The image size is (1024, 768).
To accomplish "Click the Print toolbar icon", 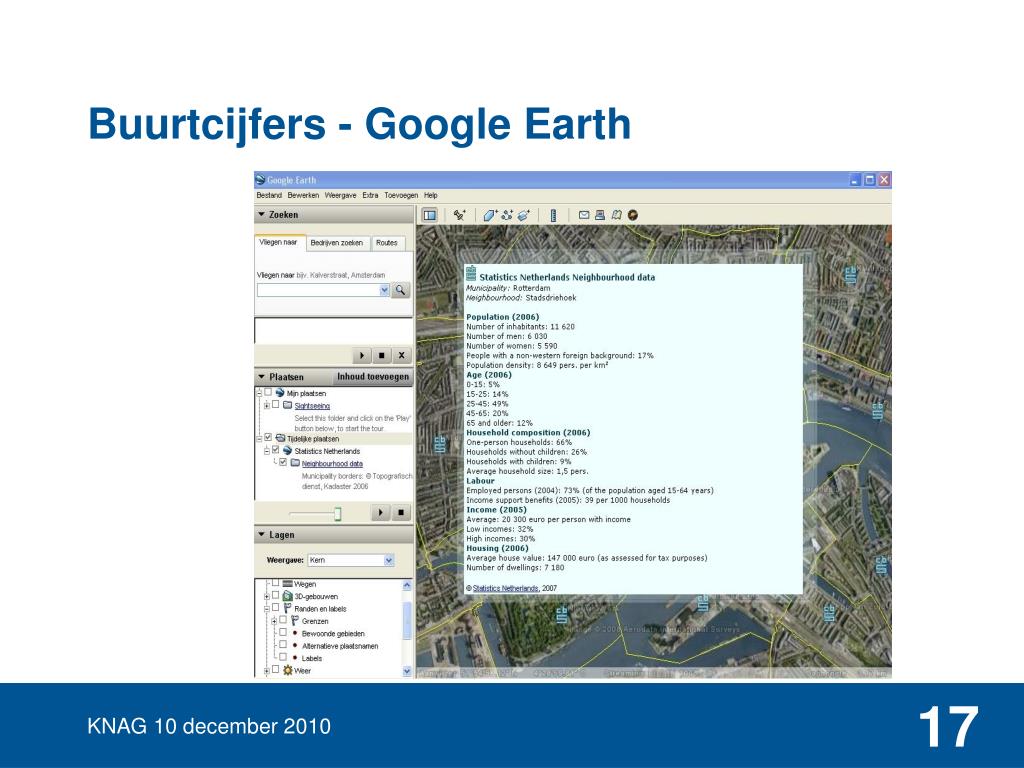I will coord(600,215).
